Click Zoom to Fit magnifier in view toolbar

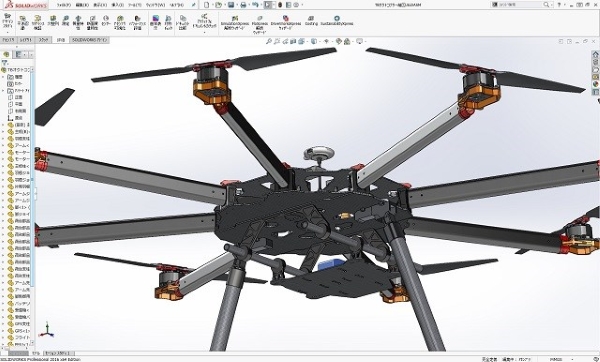(269, 41)
